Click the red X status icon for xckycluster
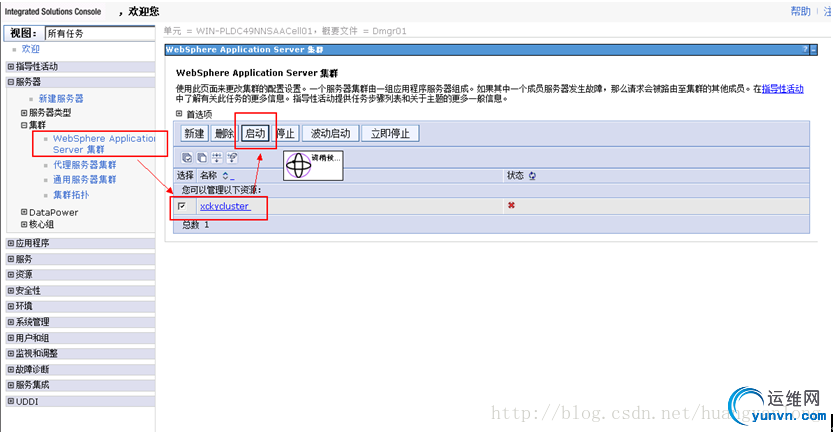The width and height of the screenshot is (833, 433). coord(511,205)
